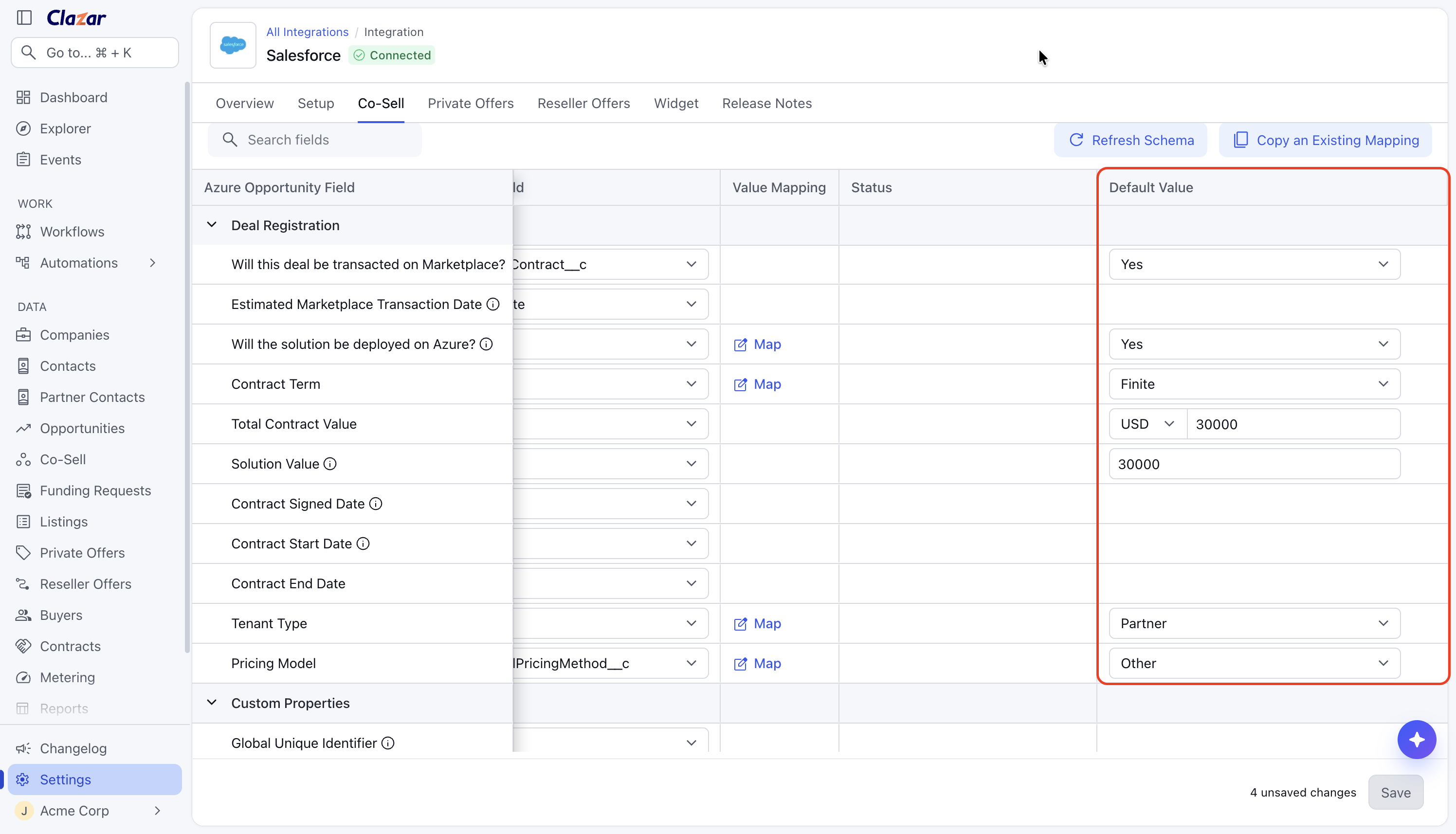The height and width of the screenshot is (834, 1456).
Task: Open Pricing Model default value dropdown
Action: (1255, 663)
